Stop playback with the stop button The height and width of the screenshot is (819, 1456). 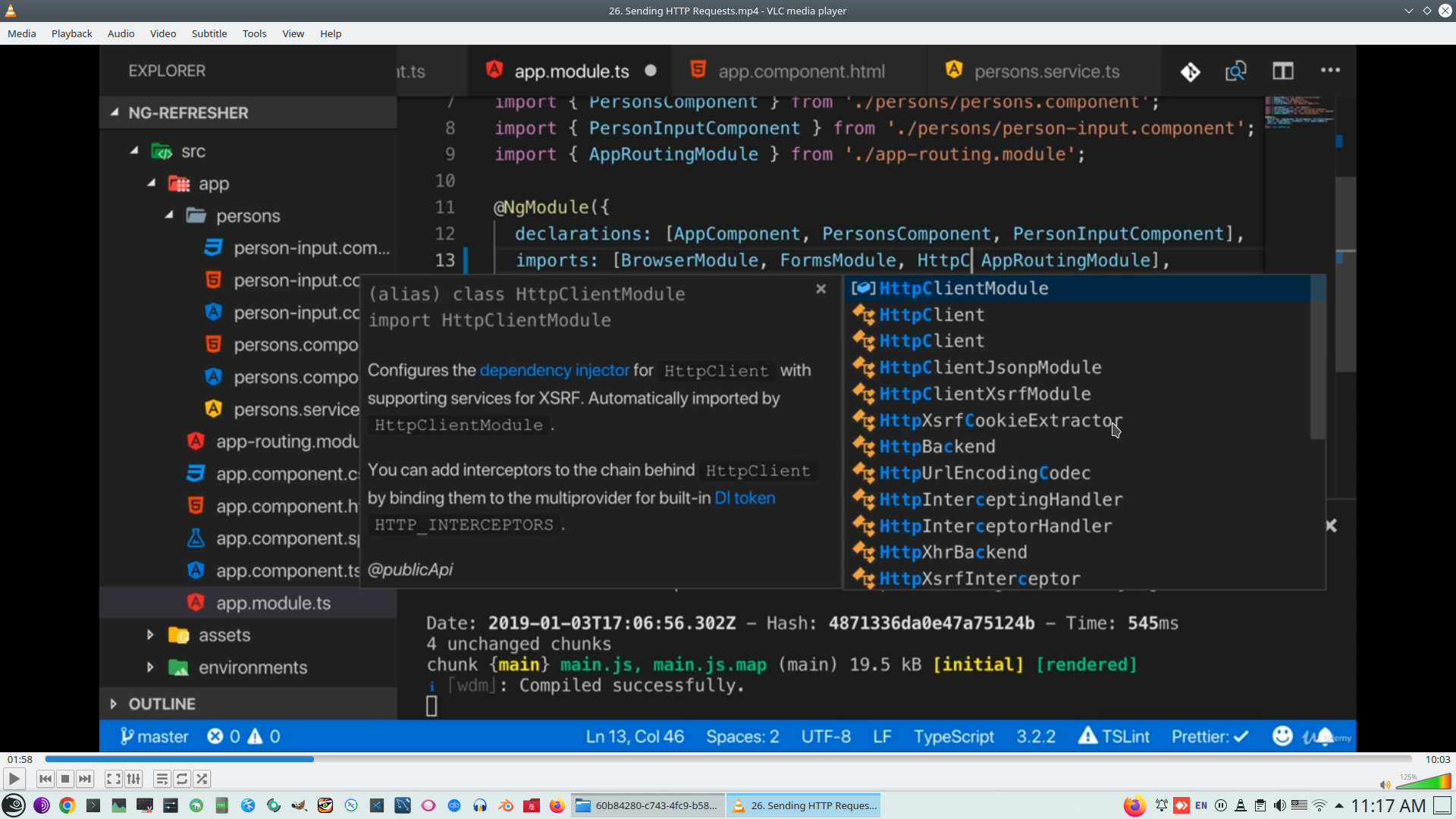point(65,779)
